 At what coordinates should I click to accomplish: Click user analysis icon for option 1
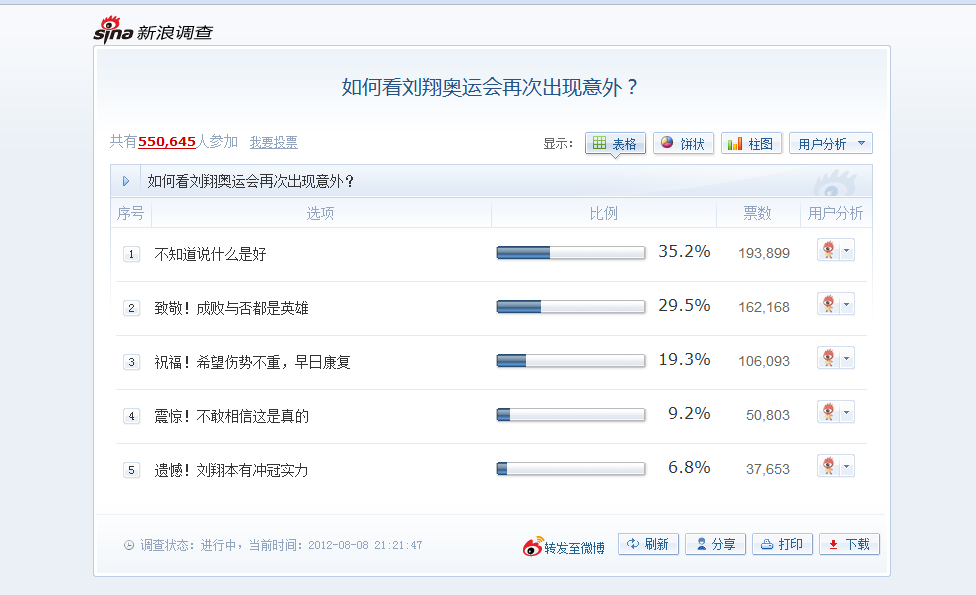point(828,250)
